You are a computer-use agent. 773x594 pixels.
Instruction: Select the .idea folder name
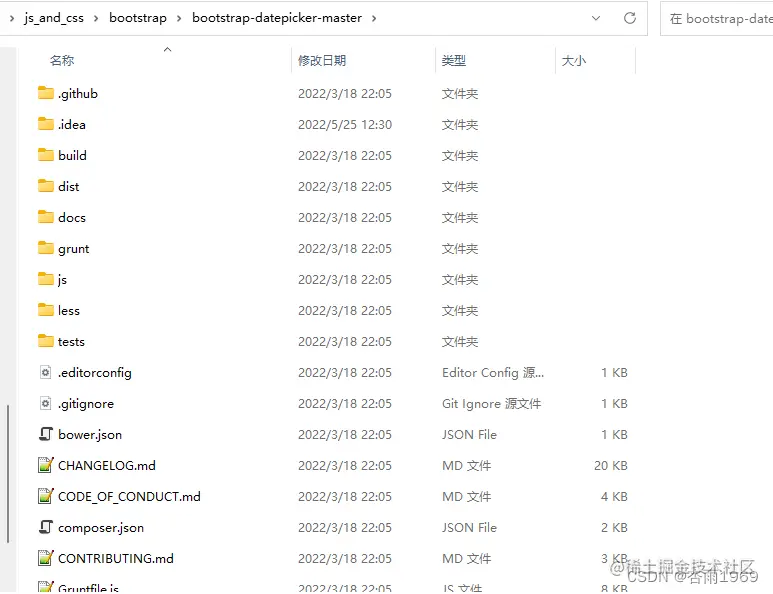tap(71, 125)
